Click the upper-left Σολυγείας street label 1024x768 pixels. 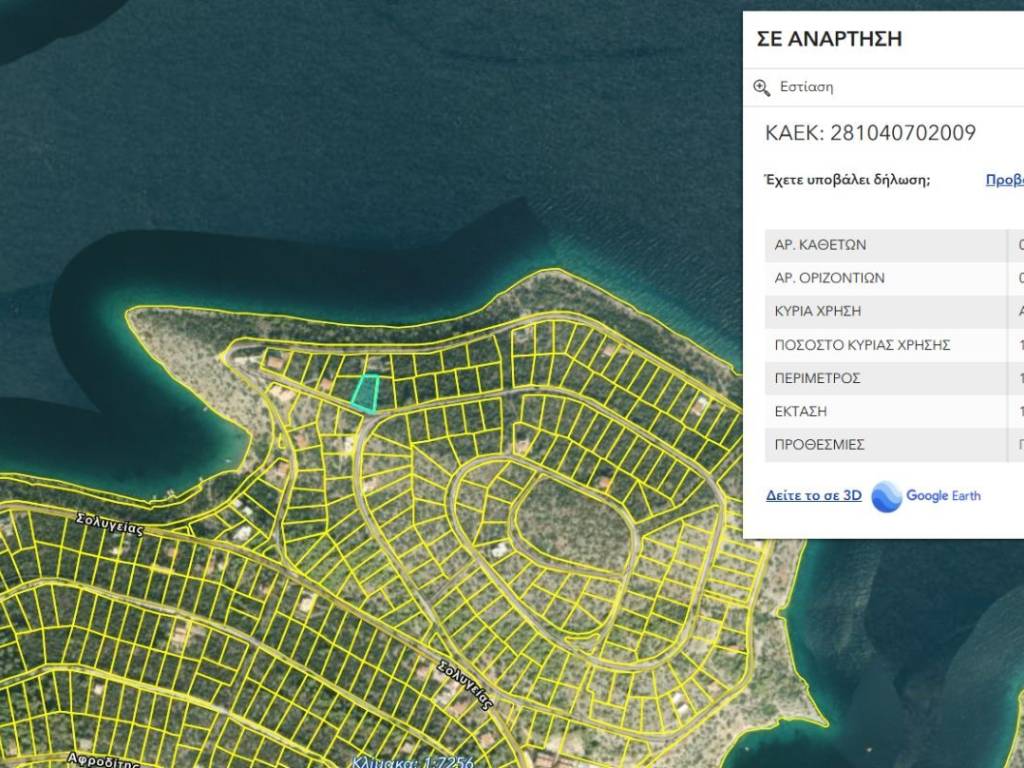(x=110, y=524)
